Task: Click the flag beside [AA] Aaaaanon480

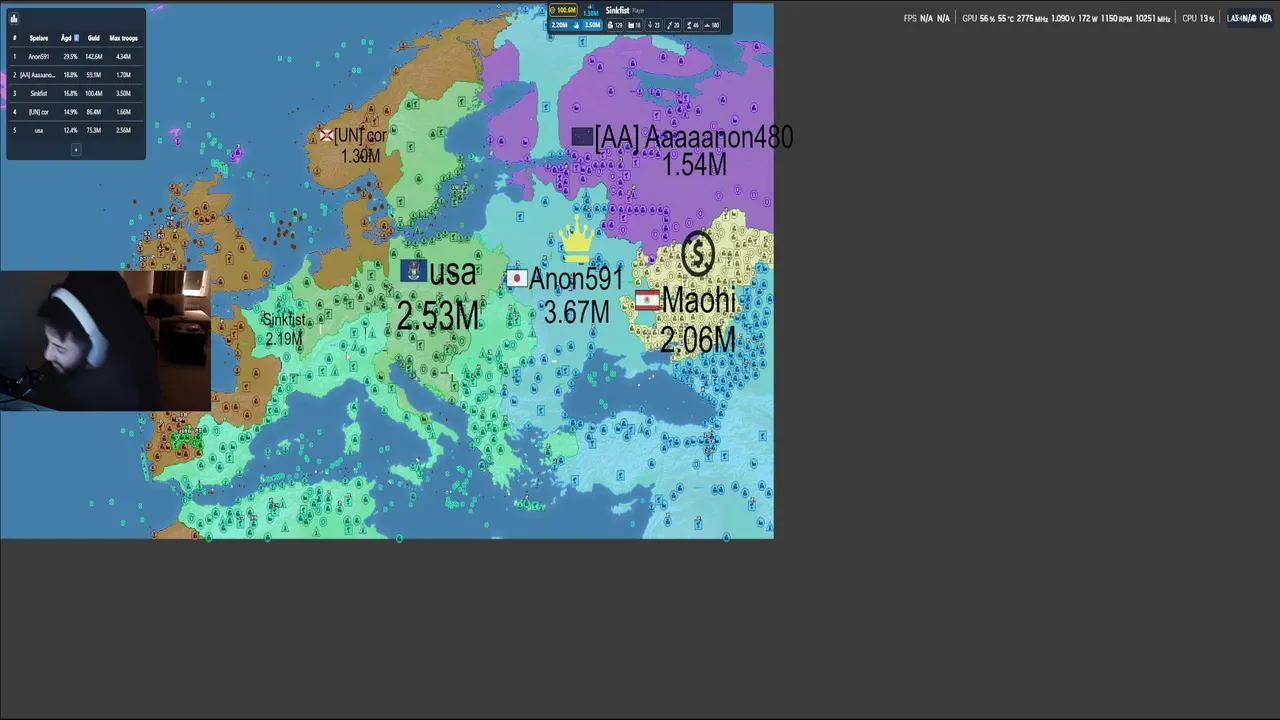Action: [x=582, y=136]
